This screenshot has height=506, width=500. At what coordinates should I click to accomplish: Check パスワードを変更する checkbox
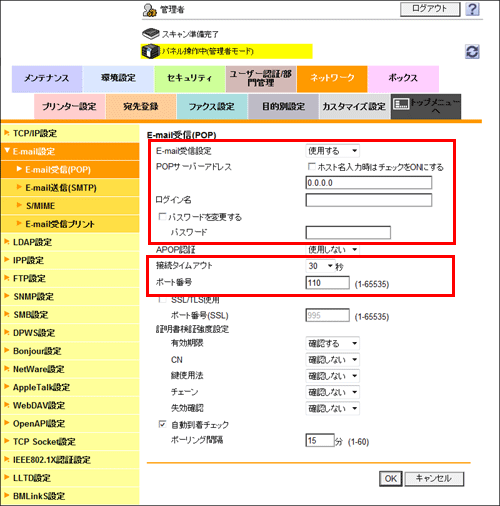tap(162, 217)
